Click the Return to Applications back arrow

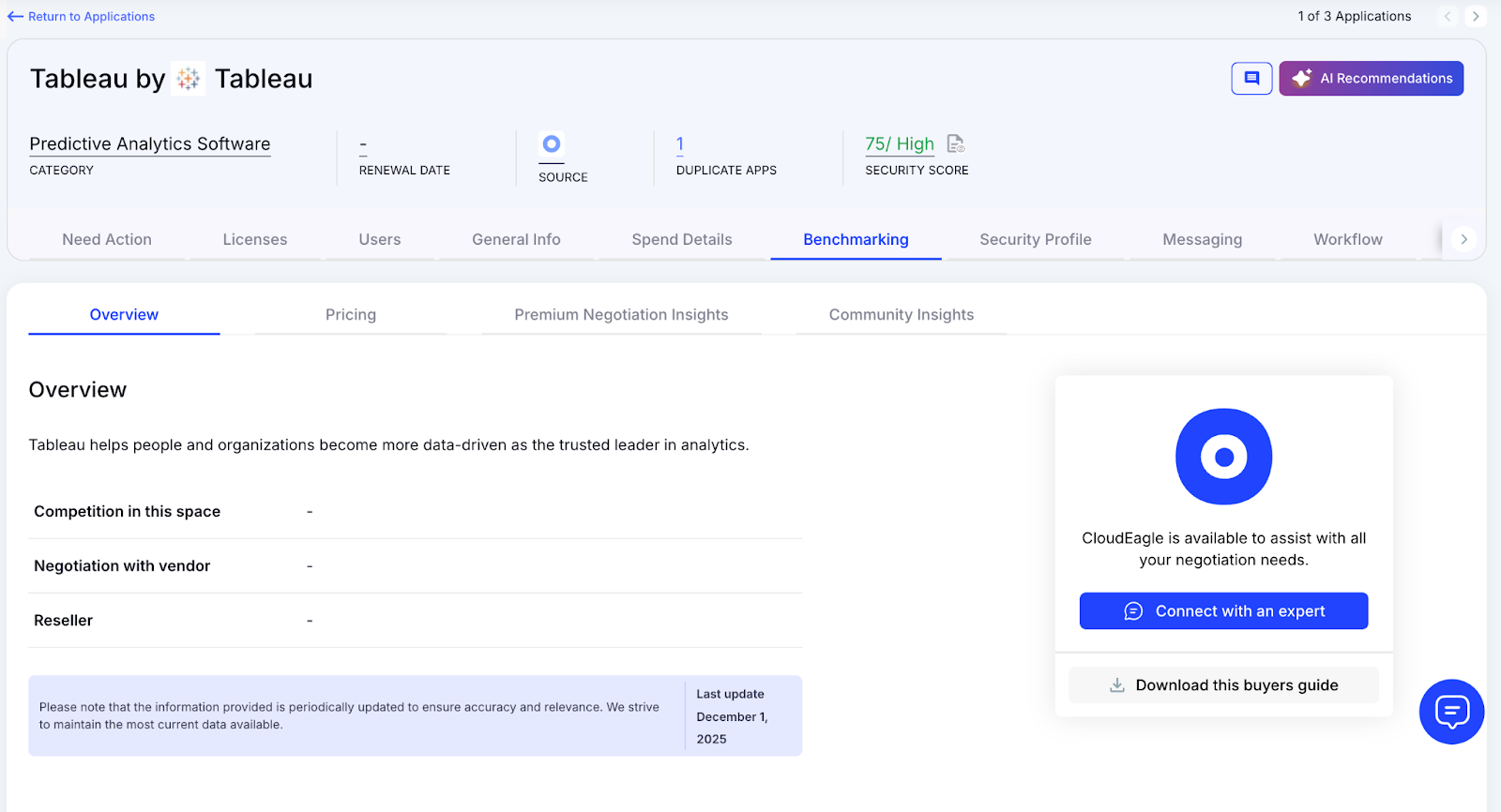click(x=15, y=16)
